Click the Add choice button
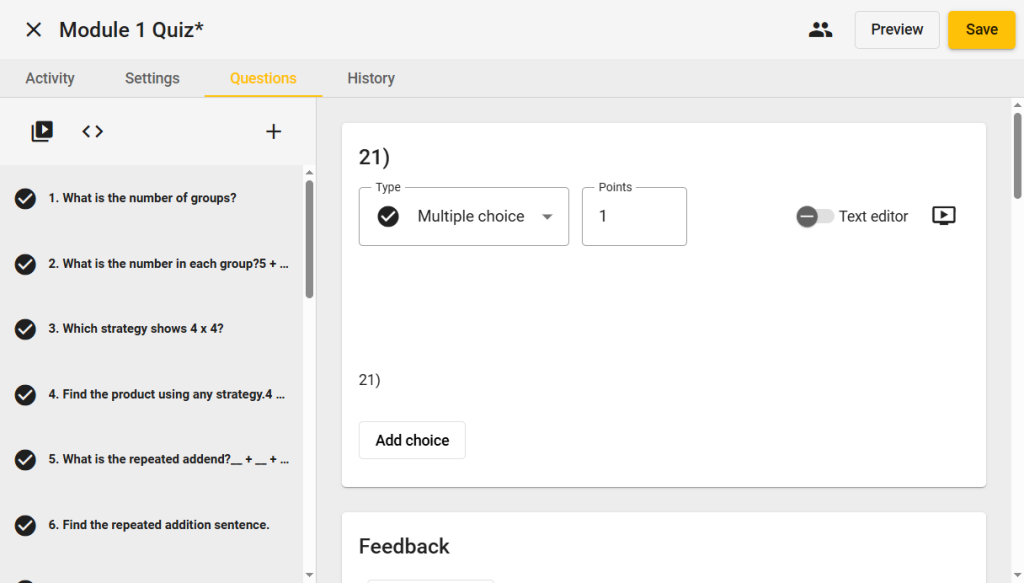Image resolution: width=1024 pixels, height=583 pixels. (412, 440)
